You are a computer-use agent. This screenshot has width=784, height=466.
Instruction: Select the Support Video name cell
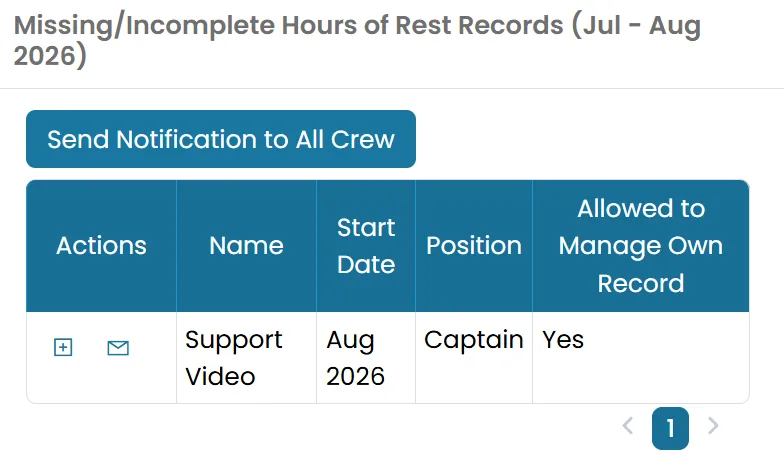point(246,358)
